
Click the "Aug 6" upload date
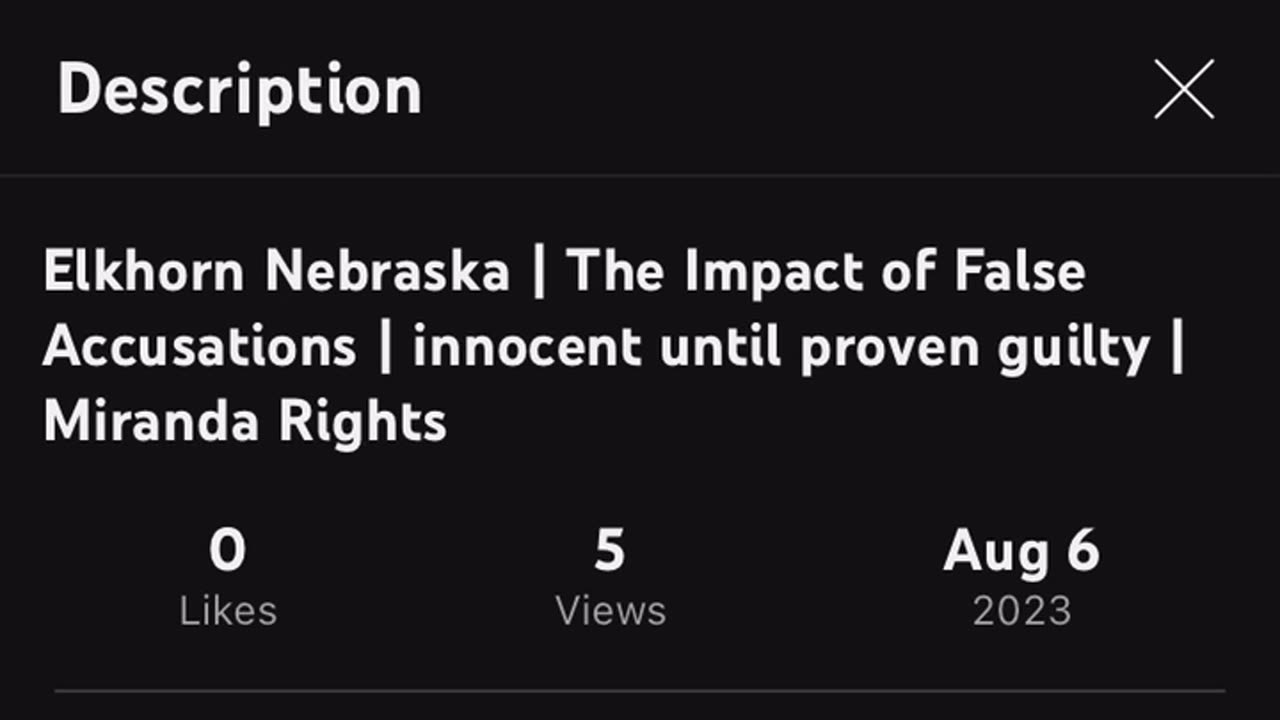(x=1021, y=551)
